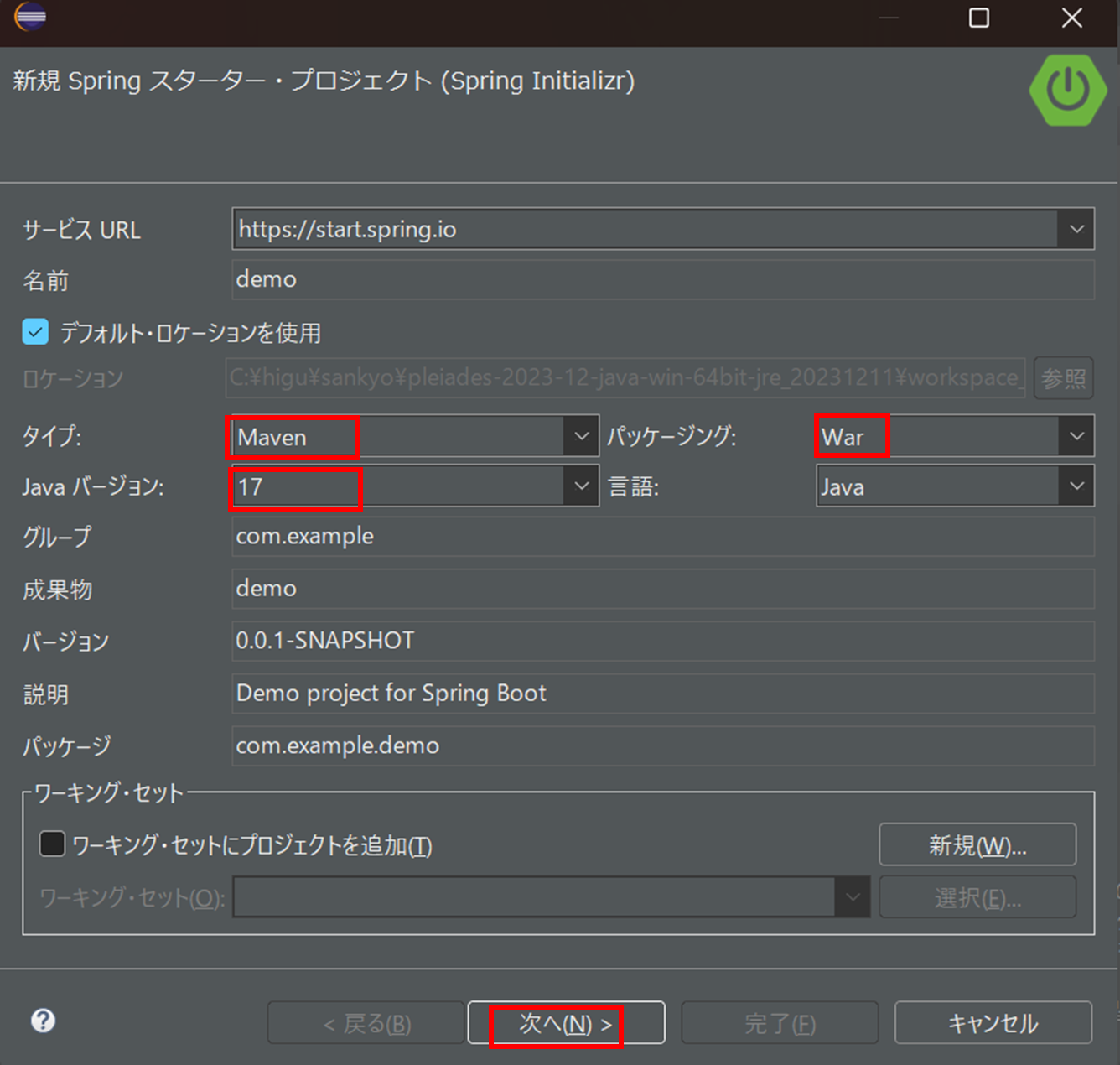The width and height of the screenshot is (1120, 1065).
Task: Click the グループ field showing com.example
Action: (x=662, y=537)
